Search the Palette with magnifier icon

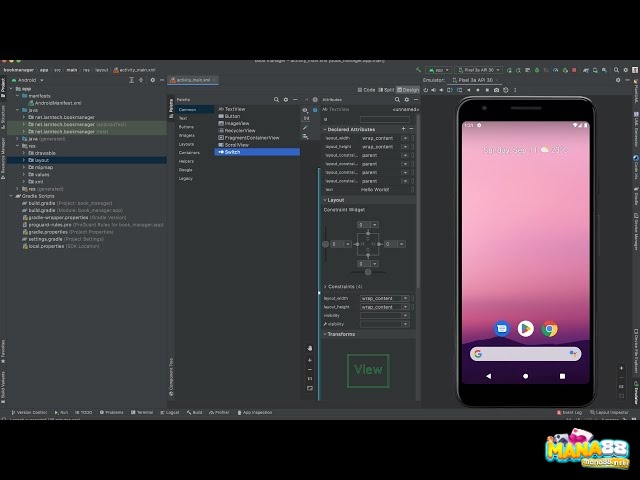[x=276, y=100]
